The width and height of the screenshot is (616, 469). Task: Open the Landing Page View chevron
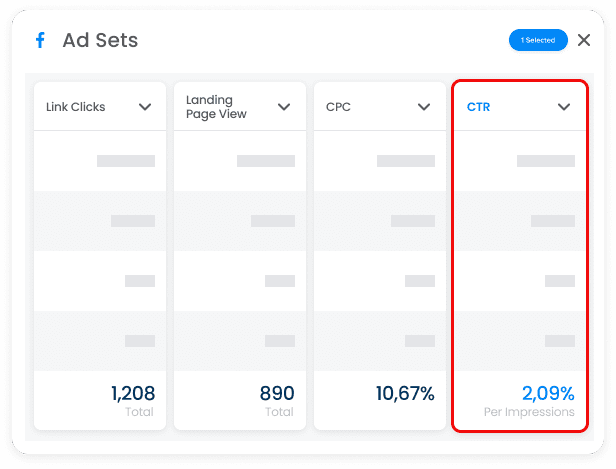coord(284,107)
